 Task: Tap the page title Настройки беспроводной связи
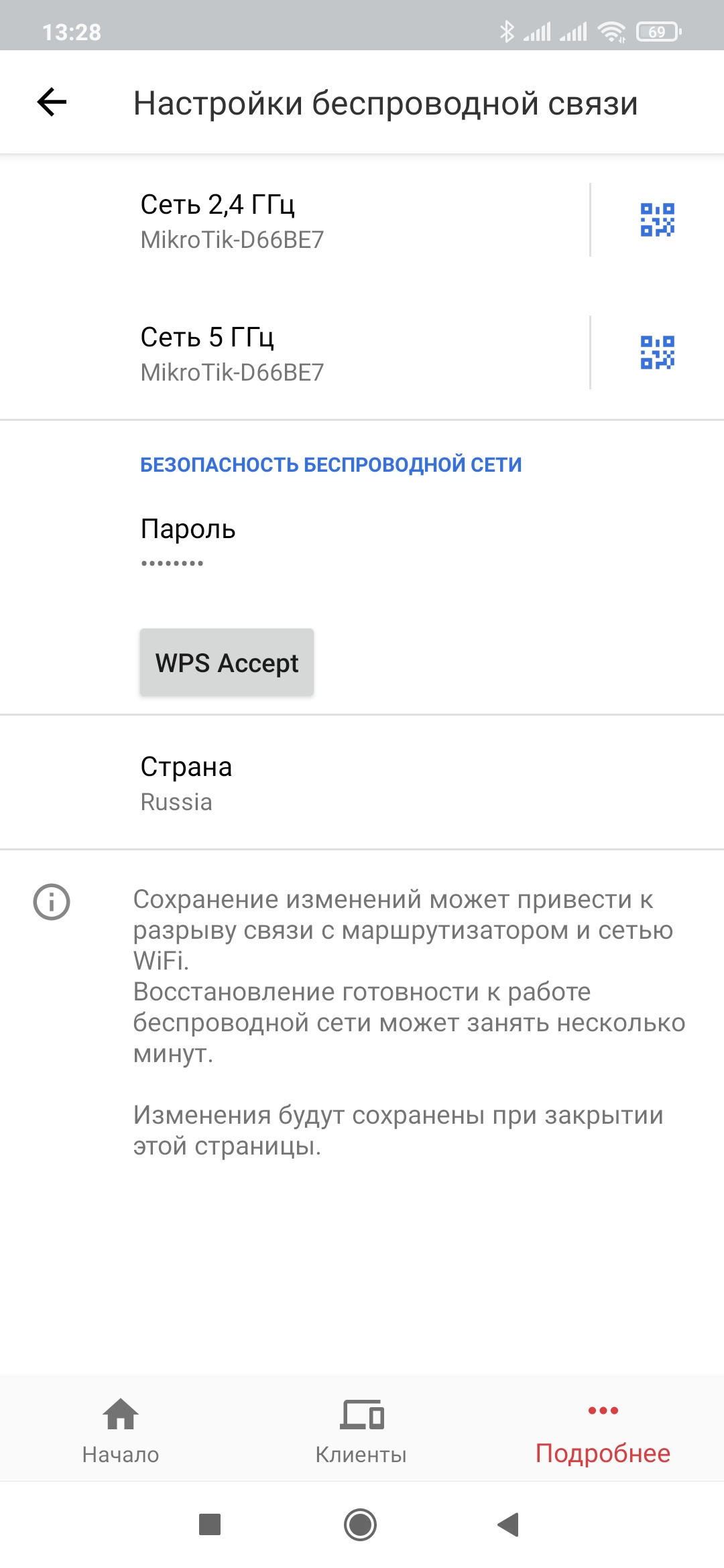click(385, 103)
